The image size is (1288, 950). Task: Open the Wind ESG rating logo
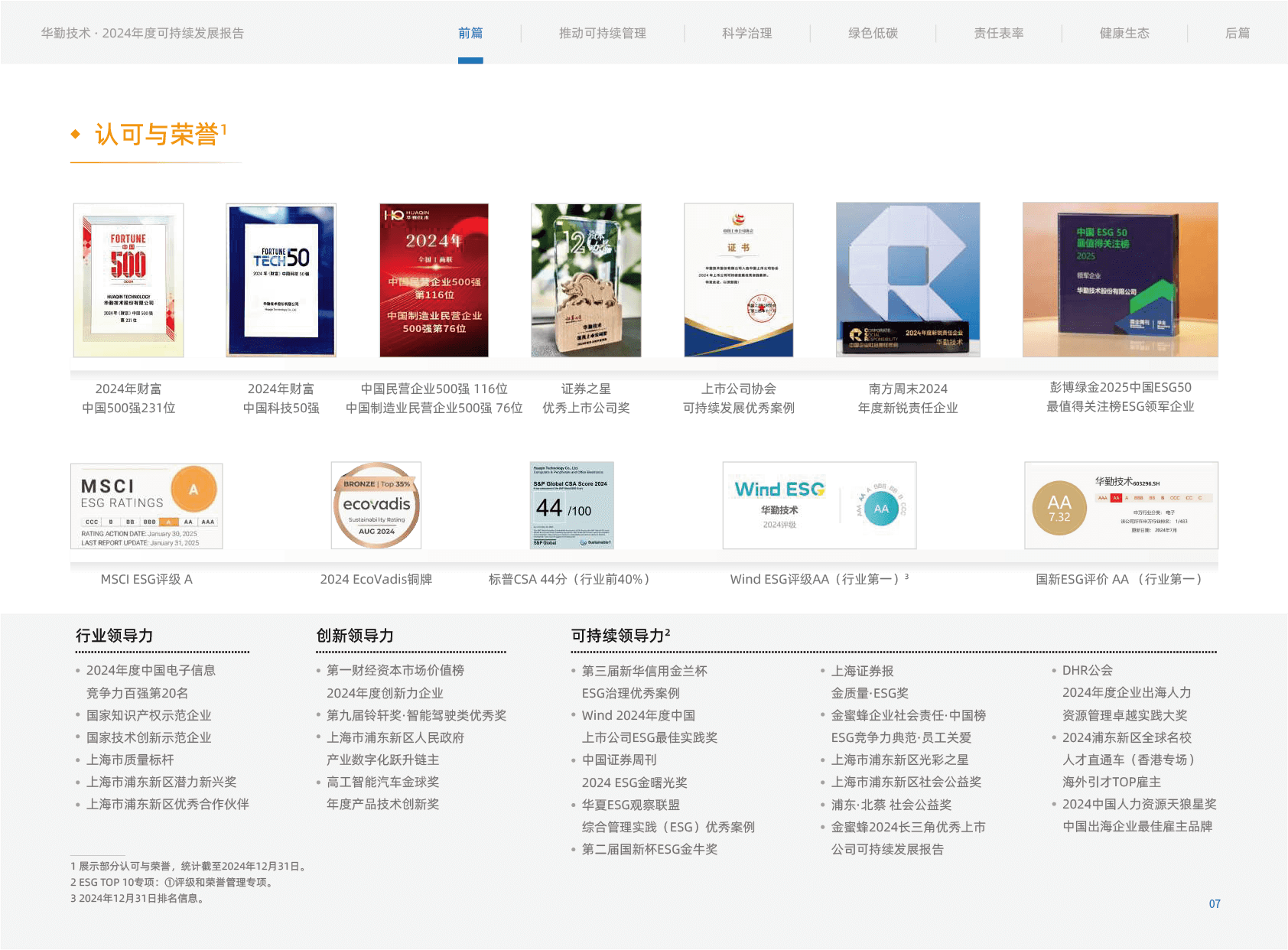[x=819, y=505]
